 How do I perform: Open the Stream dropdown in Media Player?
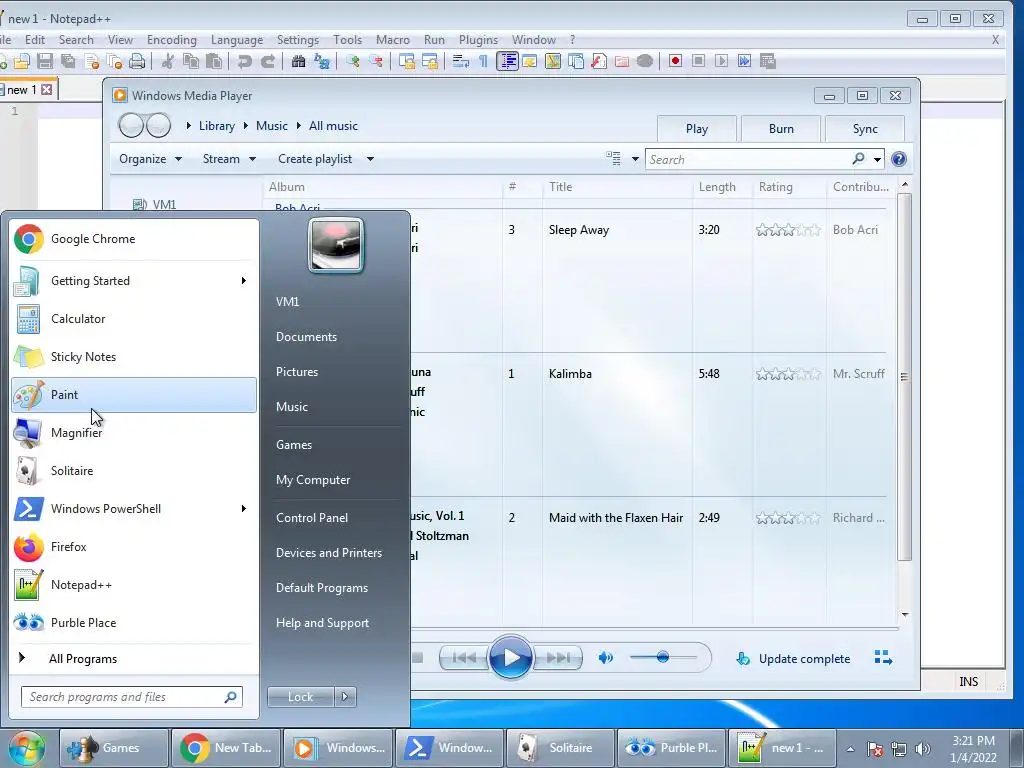(229, 159)
